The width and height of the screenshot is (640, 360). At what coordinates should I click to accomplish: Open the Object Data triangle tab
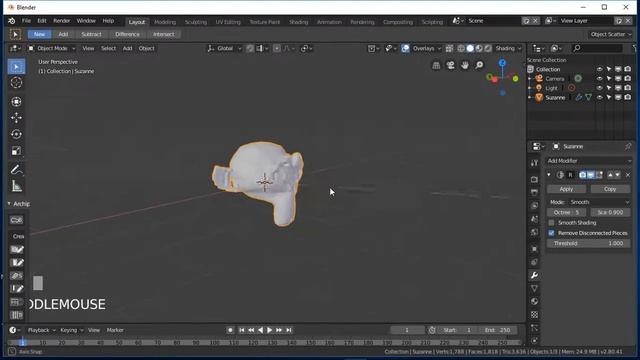pos(534,289)
